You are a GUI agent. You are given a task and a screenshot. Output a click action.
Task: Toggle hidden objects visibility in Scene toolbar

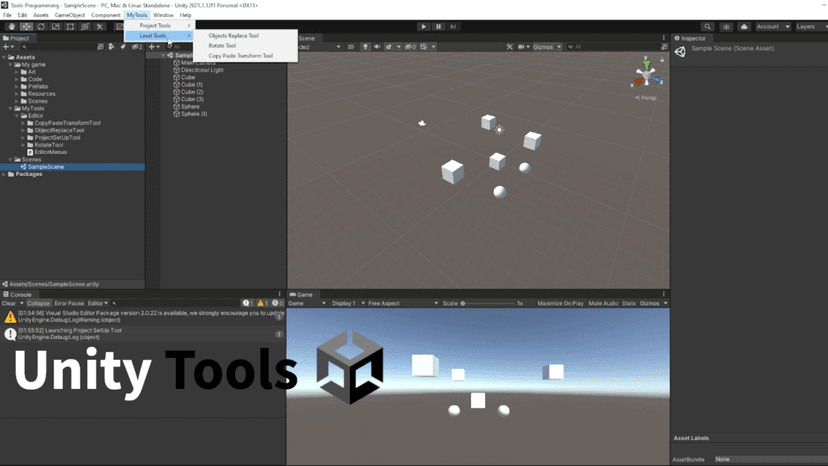(x=410, y=46)
